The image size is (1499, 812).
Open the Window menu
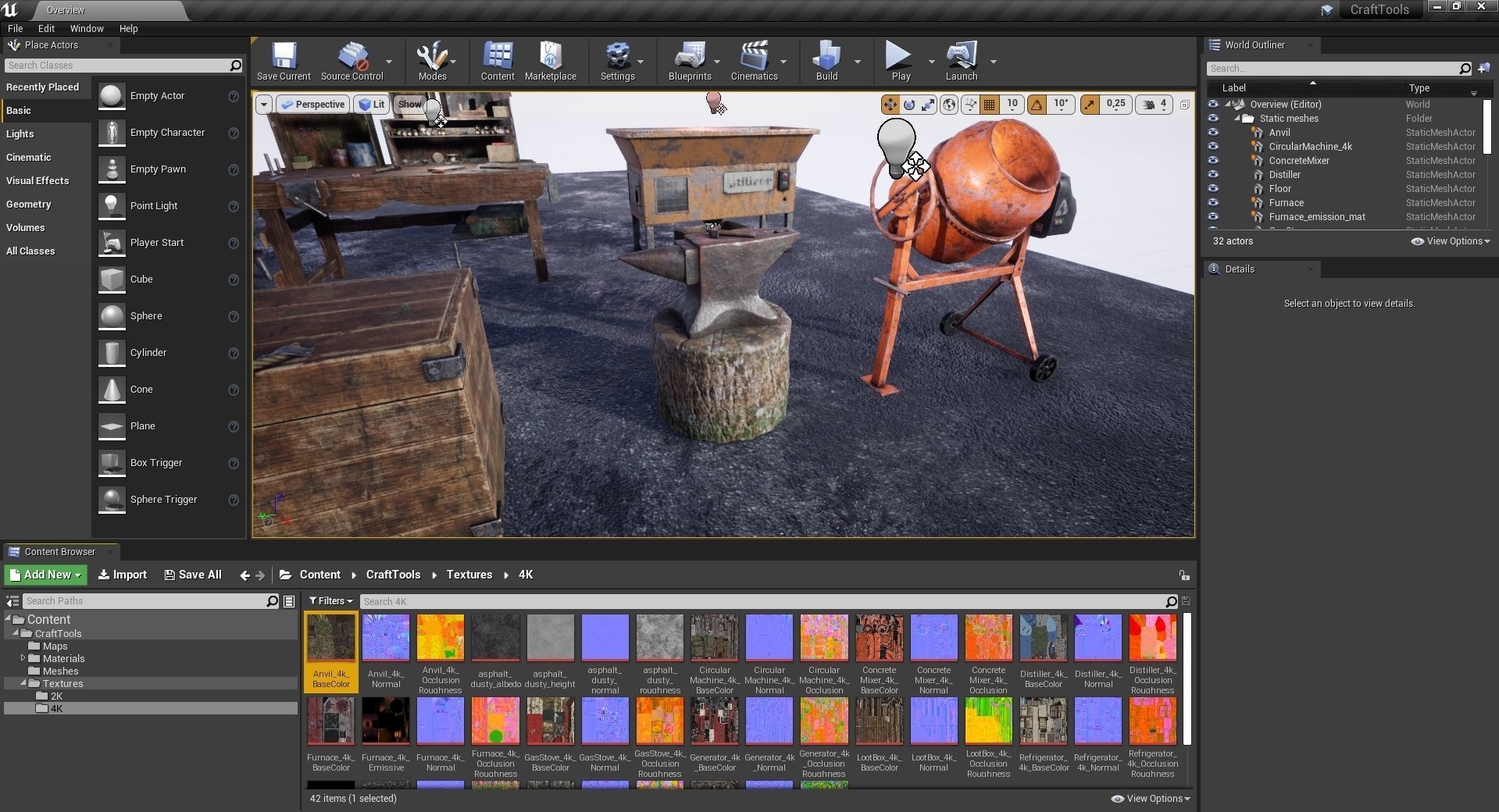point(86,28)
